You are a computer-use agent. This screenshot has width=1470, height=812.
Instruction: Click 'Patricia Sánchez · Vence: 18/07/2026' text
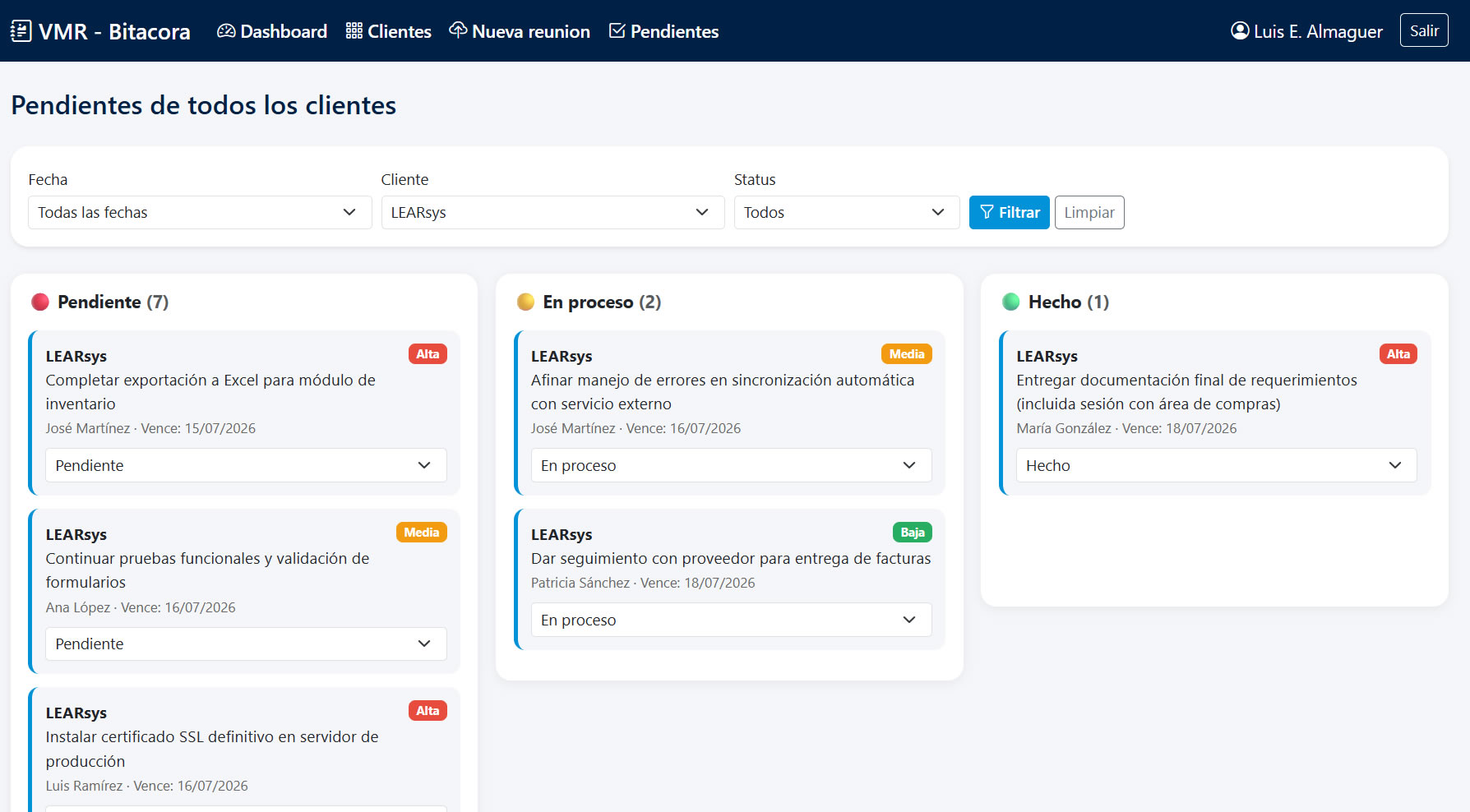[643, 583]
